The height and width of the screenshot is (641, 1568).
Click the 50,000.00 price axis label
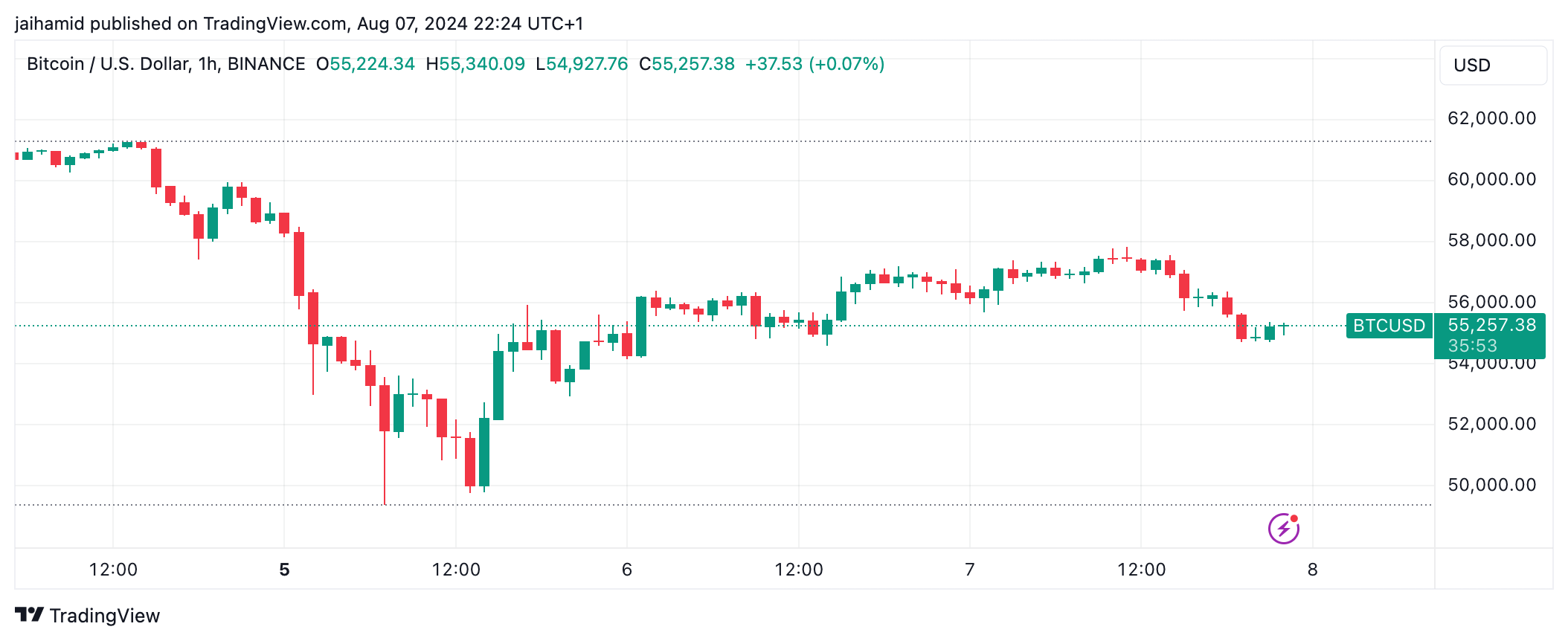point(1491,485)
